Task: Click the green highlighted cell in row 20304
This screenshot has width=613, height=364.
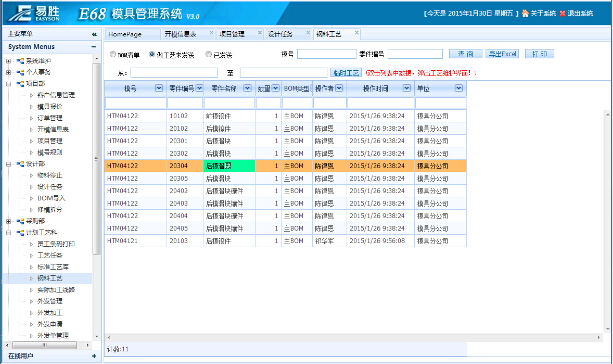Action: coord(229,166)
